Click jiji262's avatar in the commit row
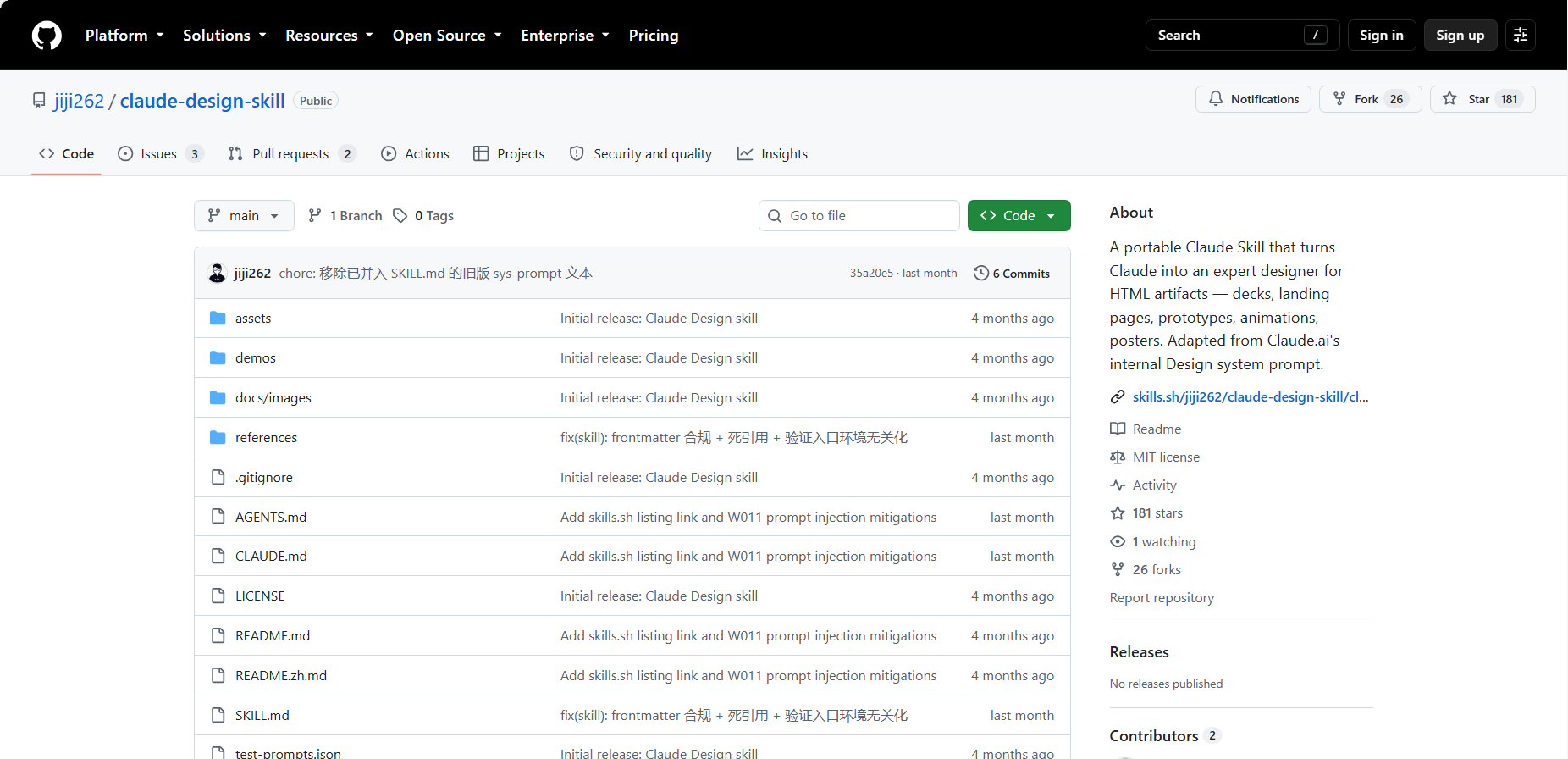Viewport: 1568px width, 759px height. (218, 273)
